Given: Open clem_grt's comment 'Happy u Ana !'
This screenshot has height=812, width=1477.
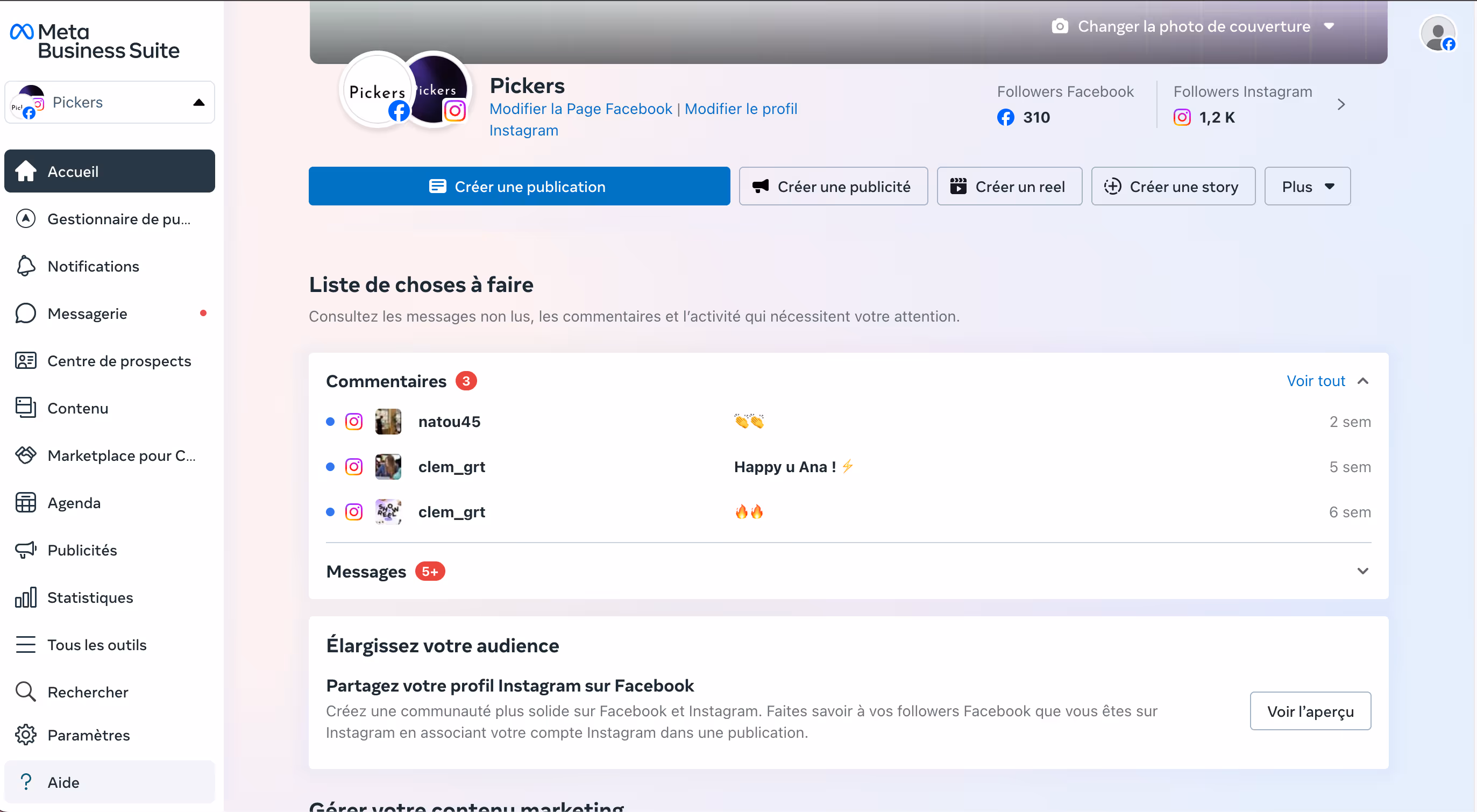Looking at the screenshot, I should (x=848, y=466).
